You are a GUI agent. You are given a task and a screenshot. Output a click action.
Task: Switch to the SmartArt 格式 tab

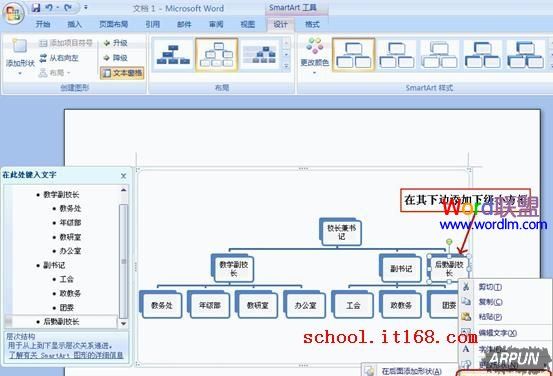(312, 24)
